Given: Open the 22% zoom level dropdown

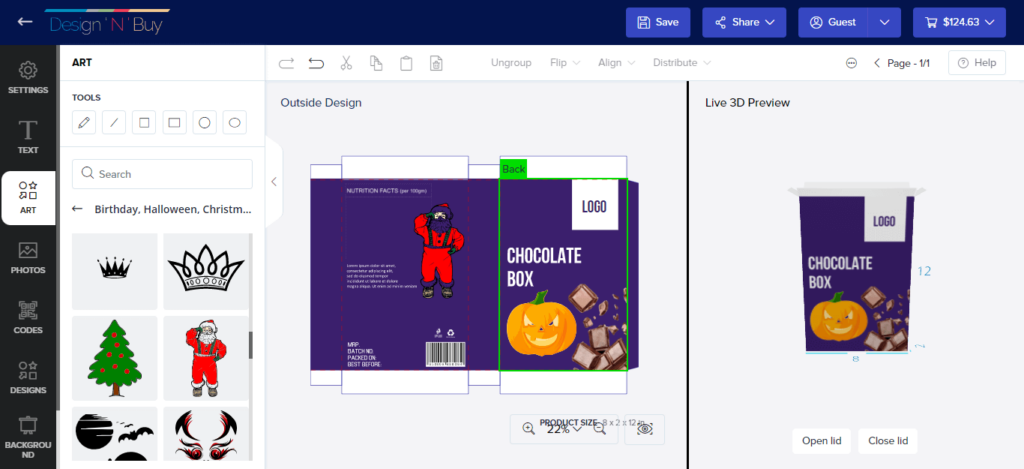Looking at the screenshot, I should click(564, 429).
